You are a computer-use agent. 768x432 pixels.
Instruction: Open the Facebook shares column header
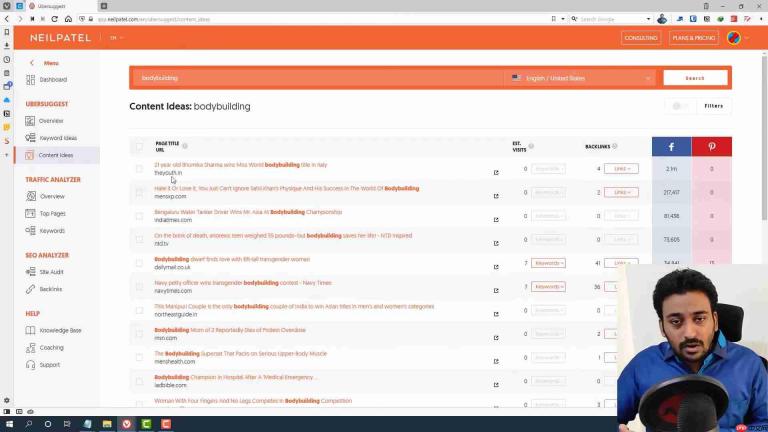[671, 146]
